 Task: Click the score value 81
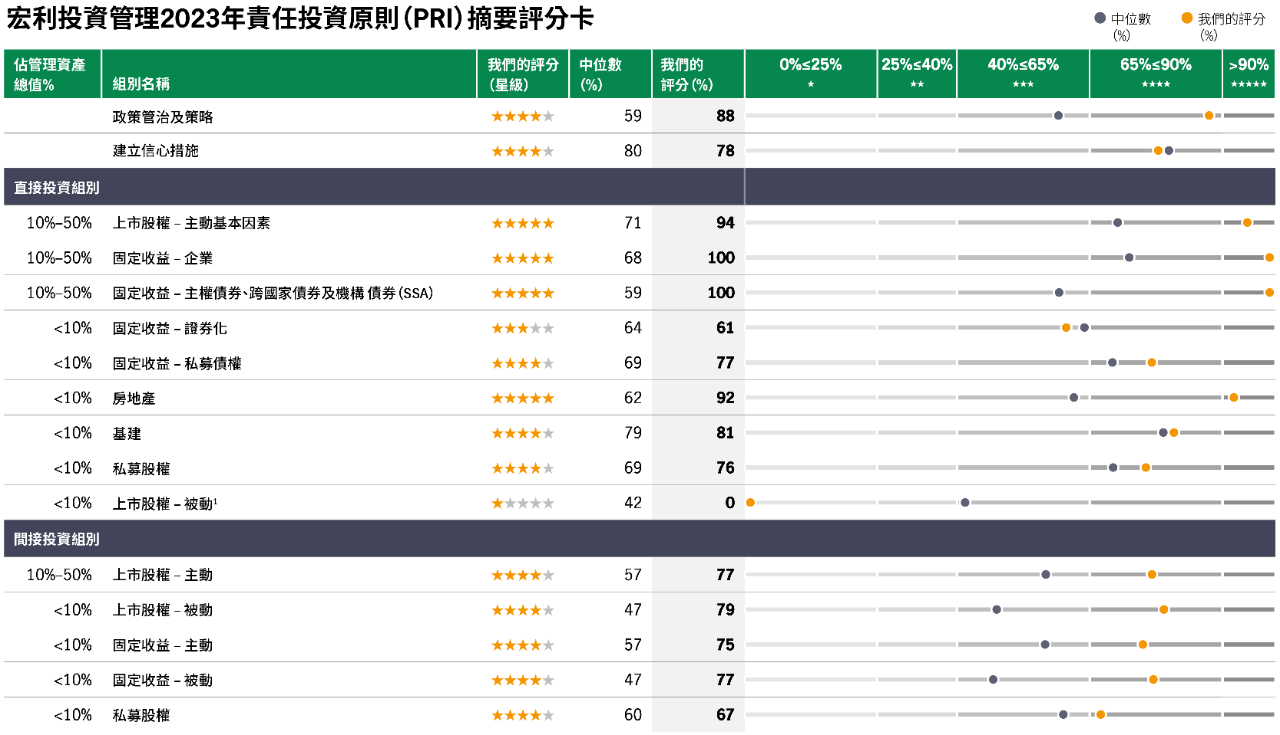(x=725, y=433)
